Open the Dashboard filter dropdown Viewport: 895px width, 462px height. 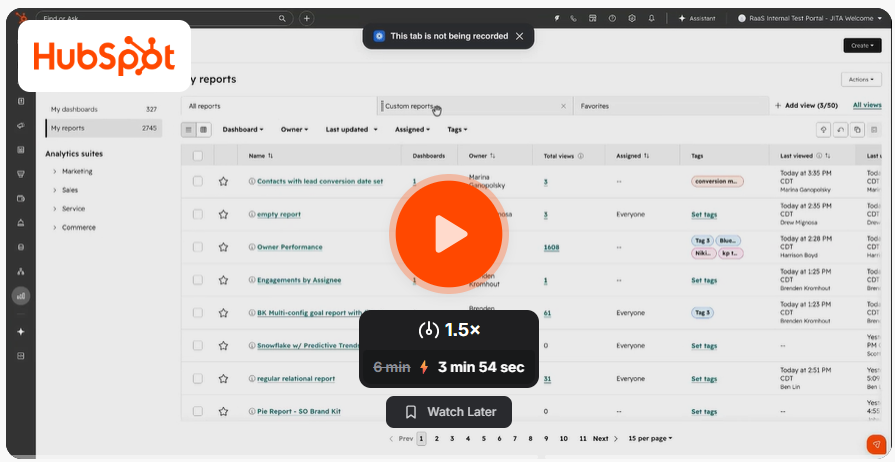243,130
